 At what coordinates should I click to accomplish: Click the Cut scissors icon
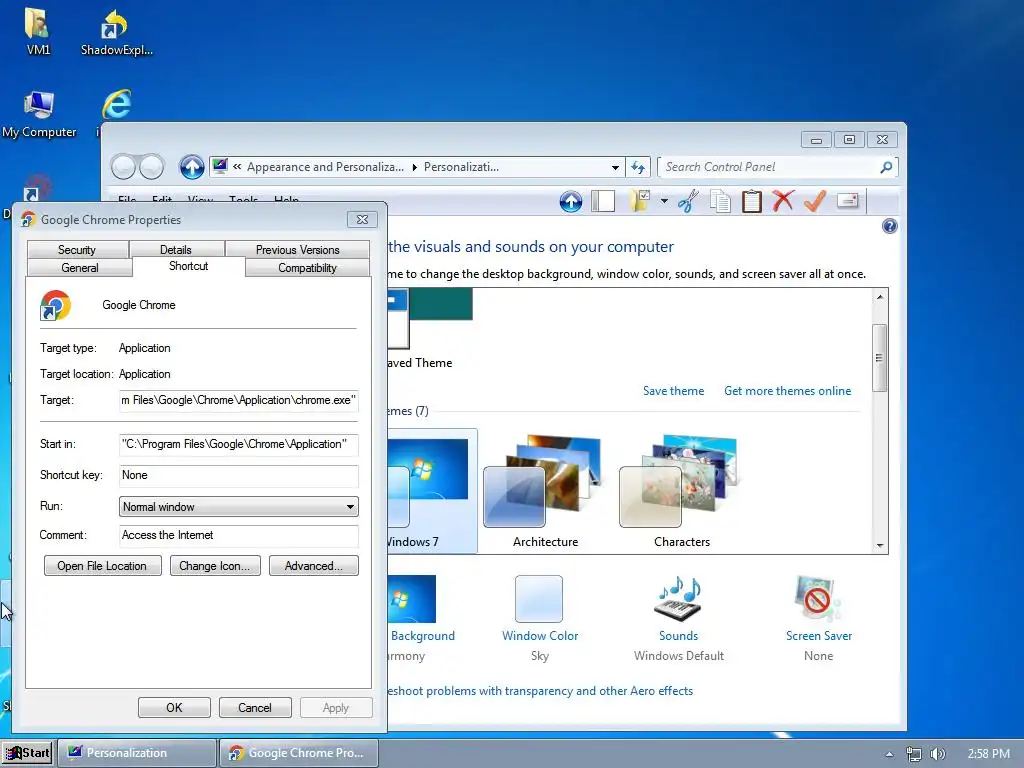688,201
